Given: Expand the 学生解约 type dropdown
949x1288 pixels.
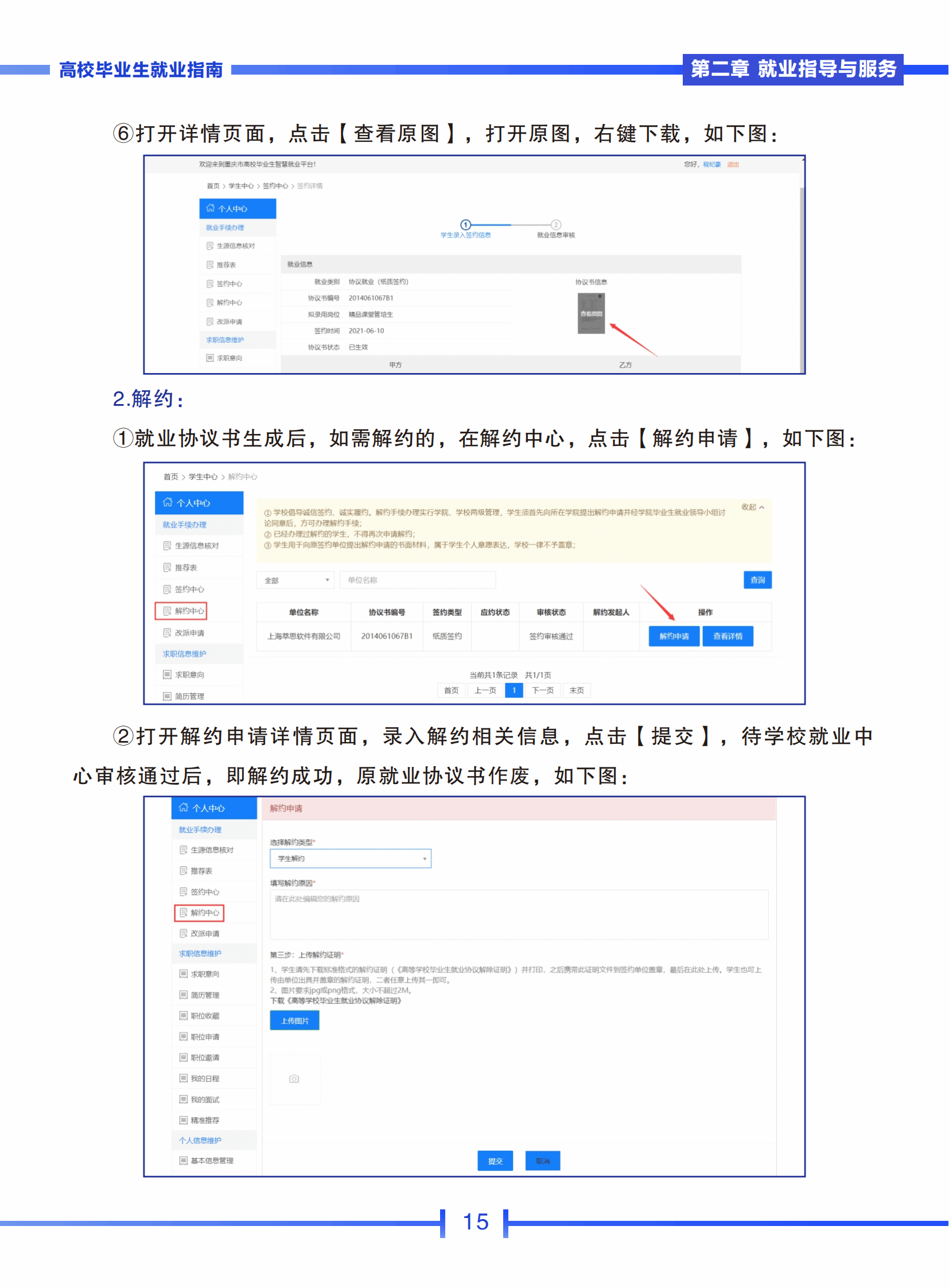Looking at the screenshot, I should (x=350, y=859).
